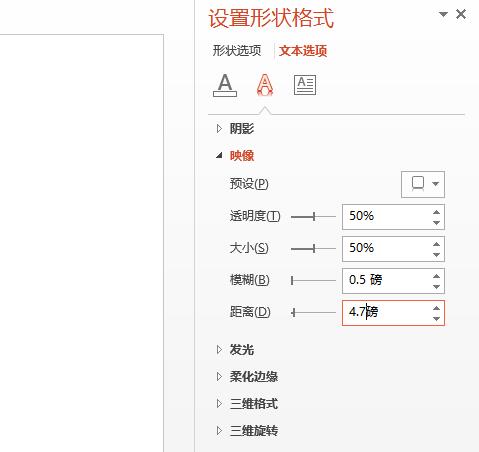Increase 距离 with the up arrow
Viewport: 479px width, 452px height.
[437, 308]
